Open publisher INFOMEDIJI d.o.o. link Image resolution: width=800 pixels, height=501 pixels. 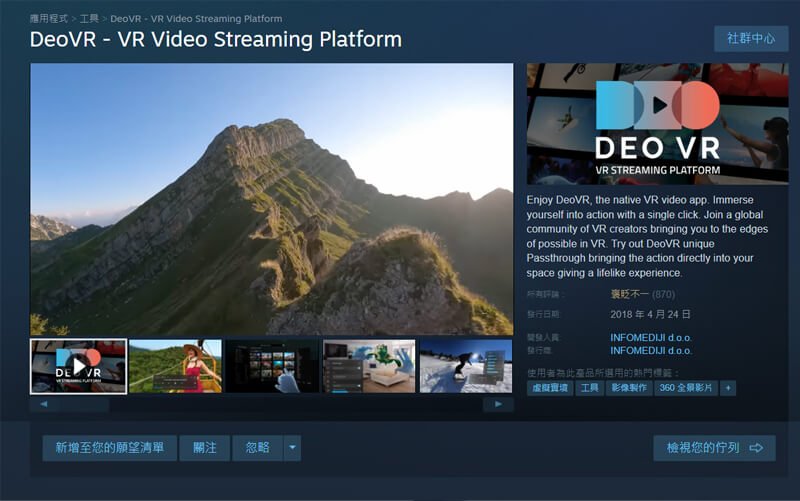pyautogui.click(x=651, y=351)
